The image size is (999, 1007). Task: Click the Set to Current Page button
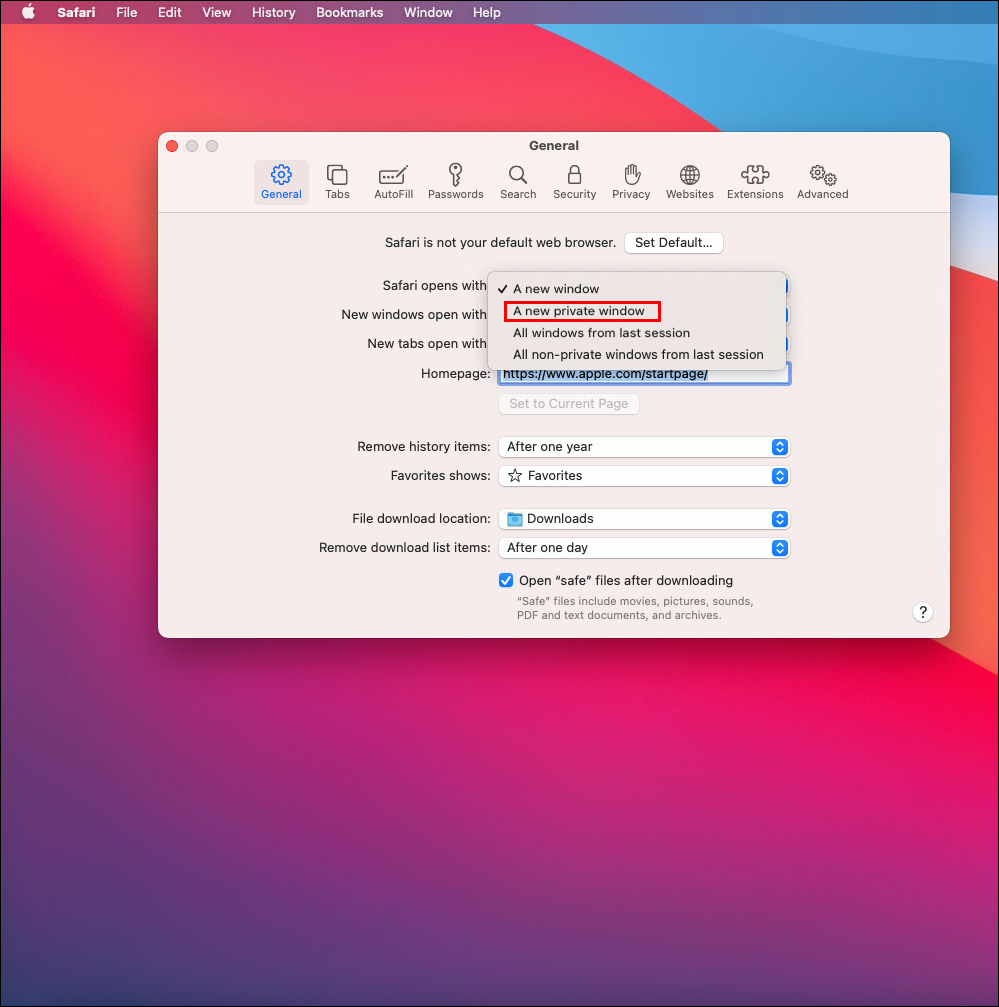[568, 404]
